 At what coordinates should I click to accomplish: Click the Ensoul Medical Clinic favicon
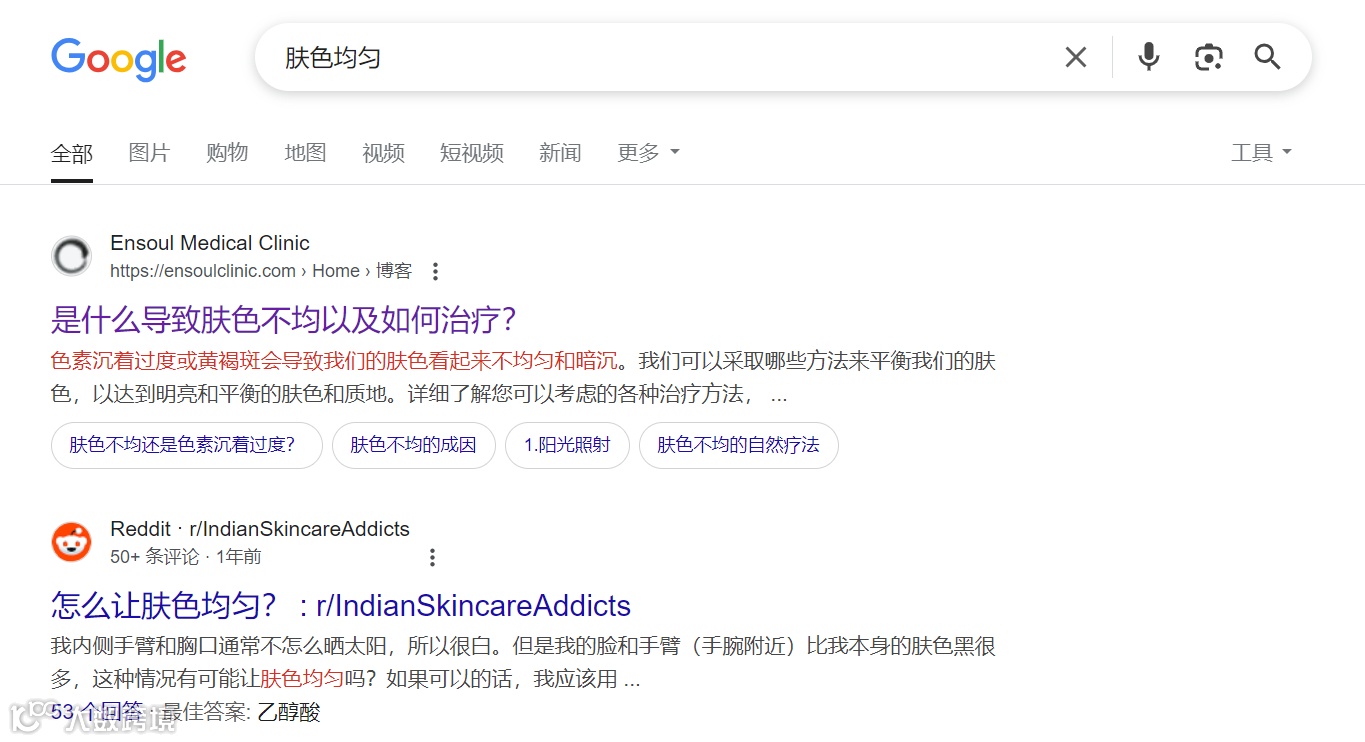(x=71, y=256)
